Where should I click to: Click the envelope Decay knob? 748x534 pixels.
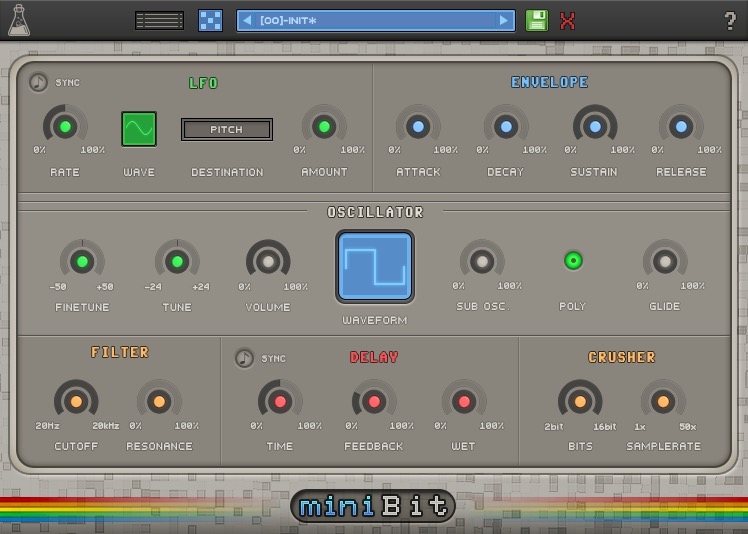pos(506,126)
